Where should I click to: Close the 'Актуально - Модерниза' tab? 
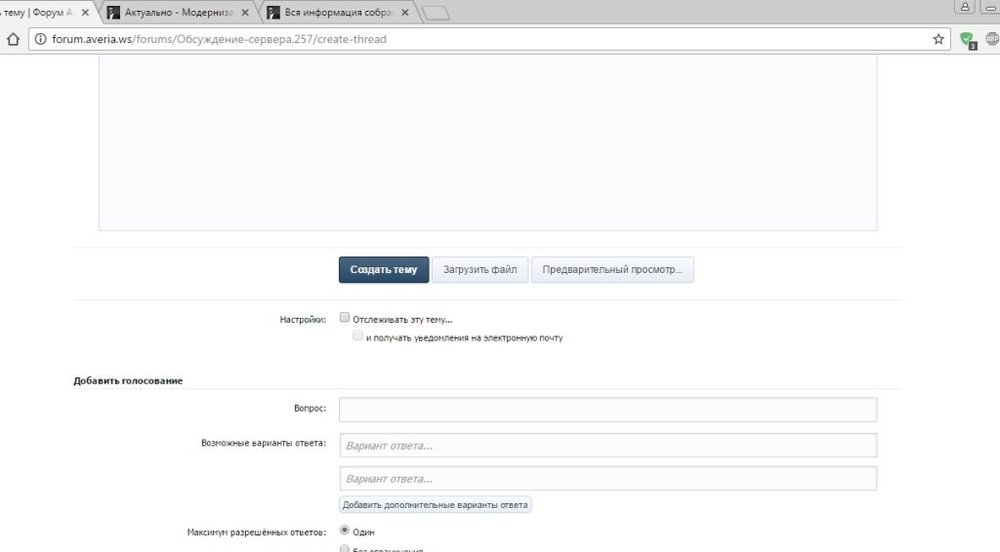245,13
